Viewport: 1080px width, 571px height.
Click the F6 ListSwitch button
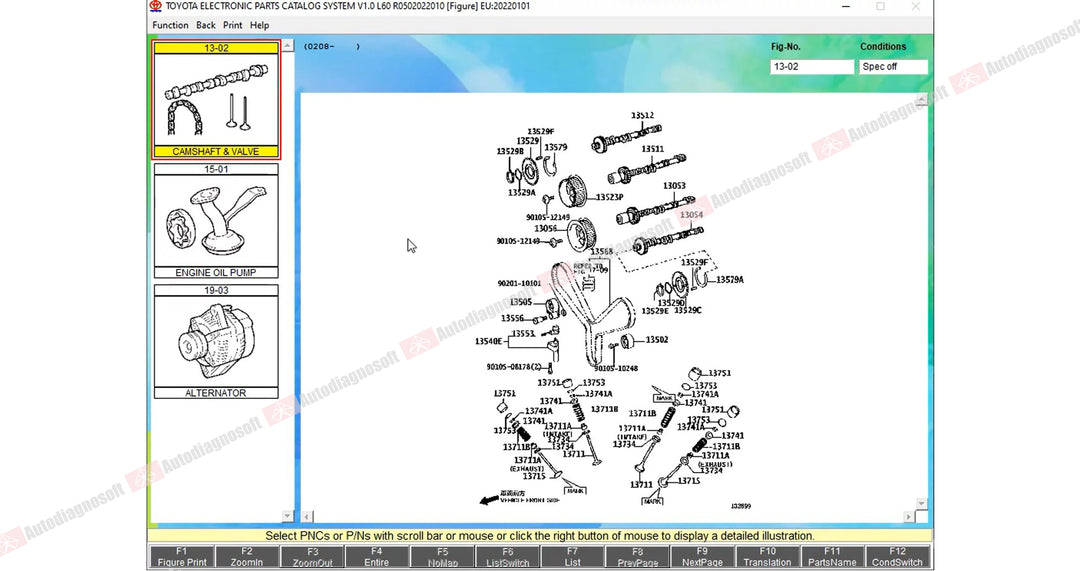click(508, 557)
